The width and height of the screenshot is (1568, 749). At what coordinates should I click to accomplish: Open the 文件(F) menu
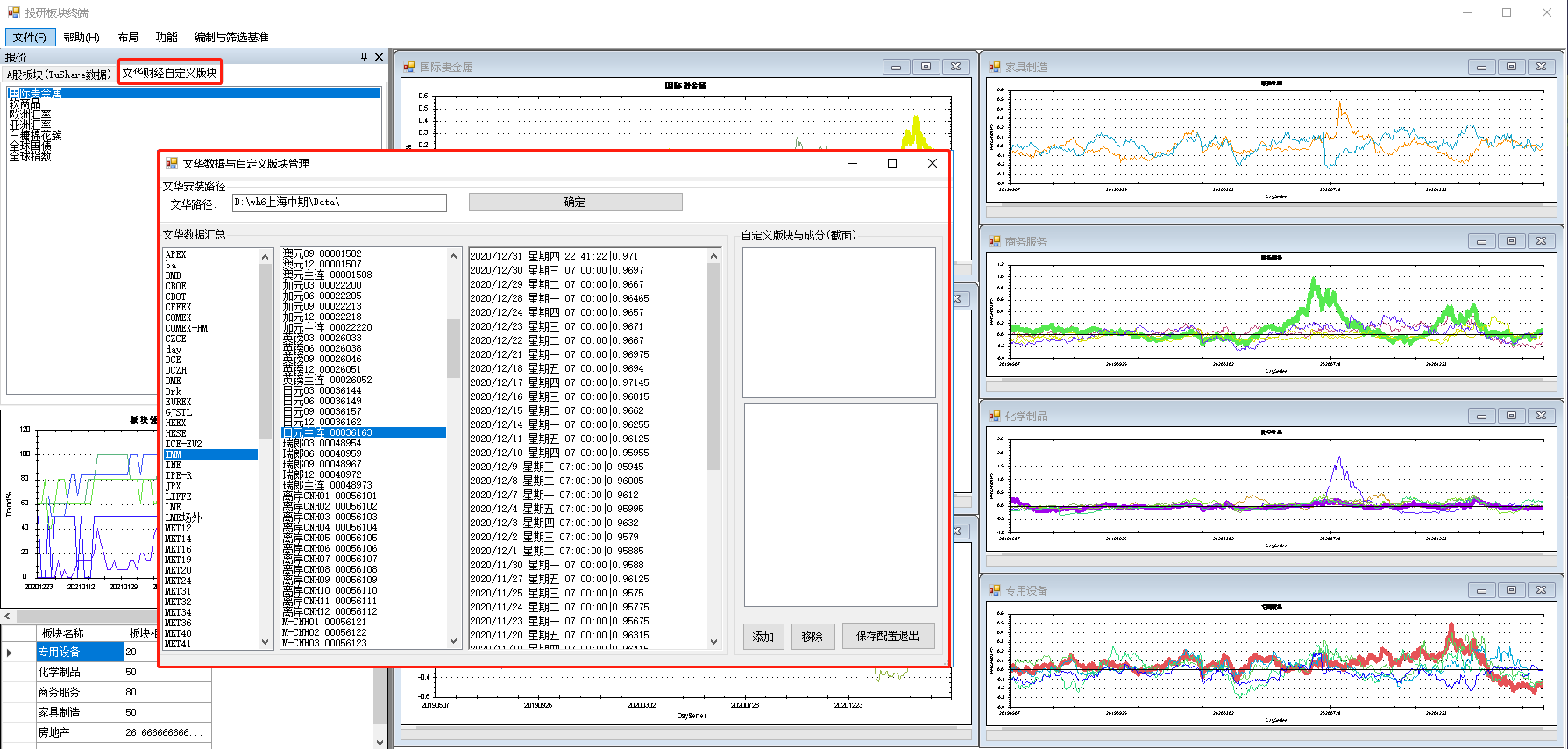(30, 37)
